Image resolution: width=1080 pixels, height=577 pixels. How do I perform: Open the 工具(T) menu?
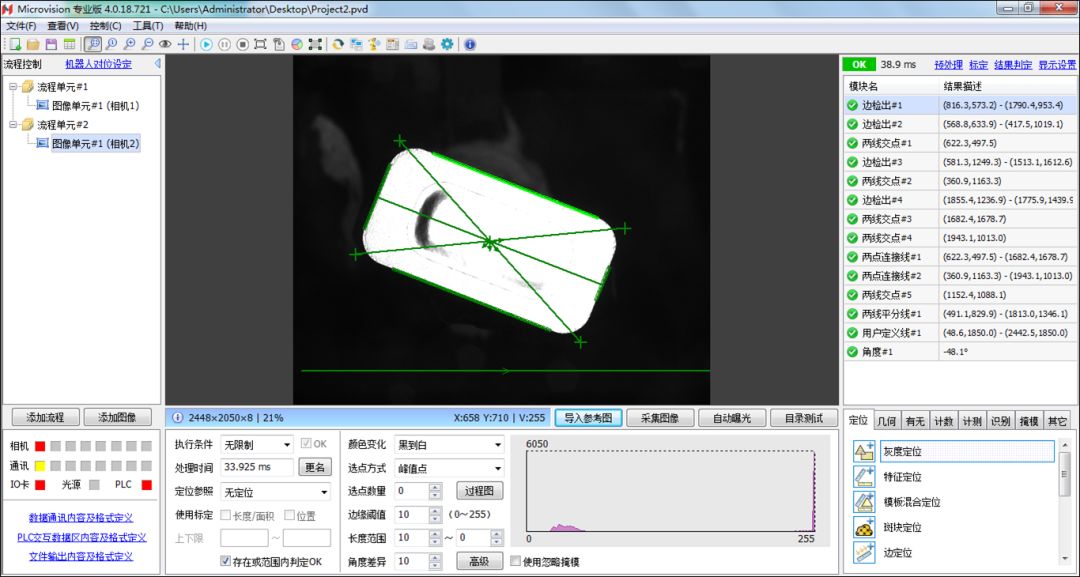point(147,25)
